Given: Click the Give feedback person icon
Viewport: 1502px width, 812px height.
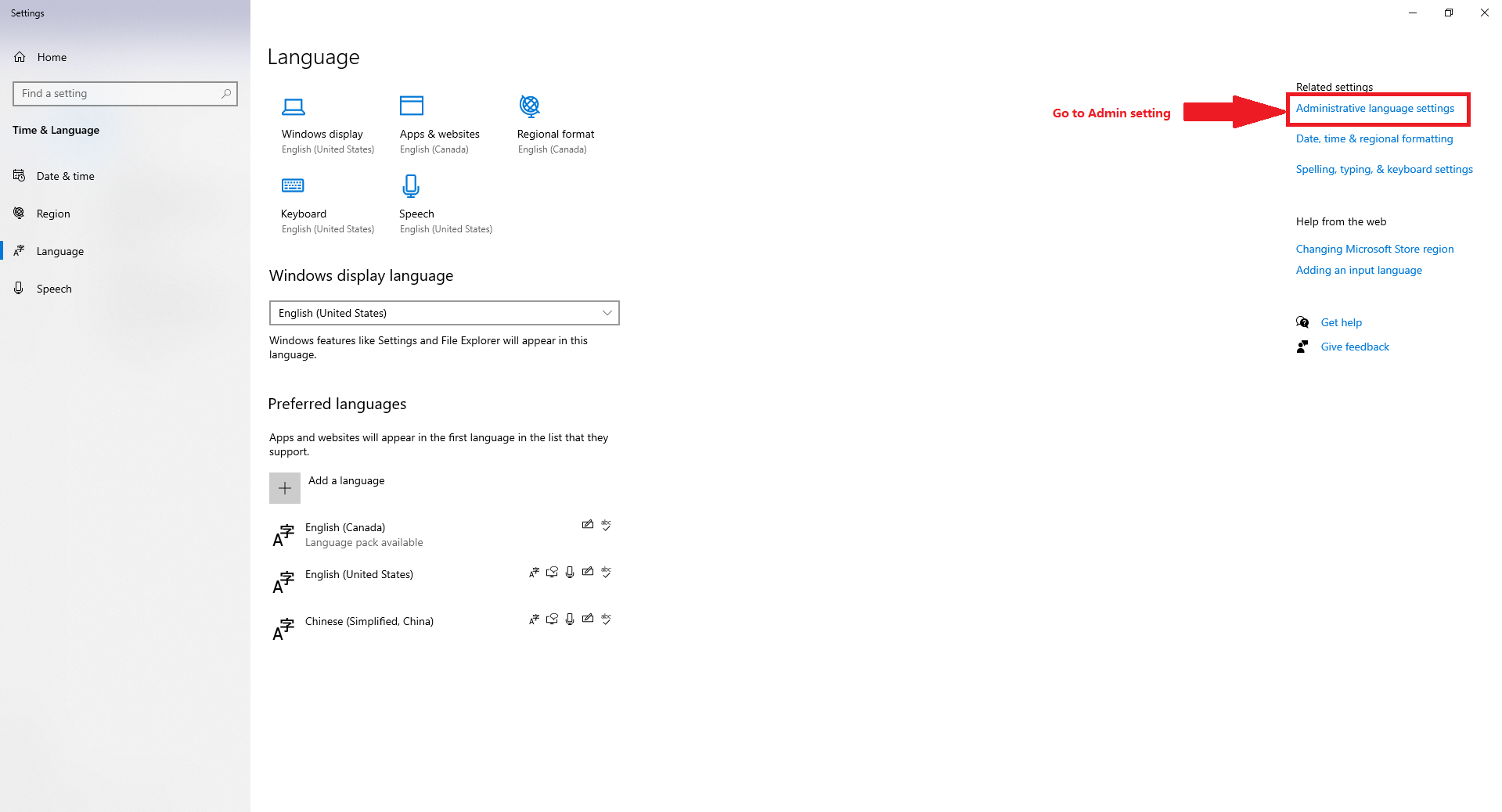Looking at the screenshot, I should click(x=1302, y=347).
